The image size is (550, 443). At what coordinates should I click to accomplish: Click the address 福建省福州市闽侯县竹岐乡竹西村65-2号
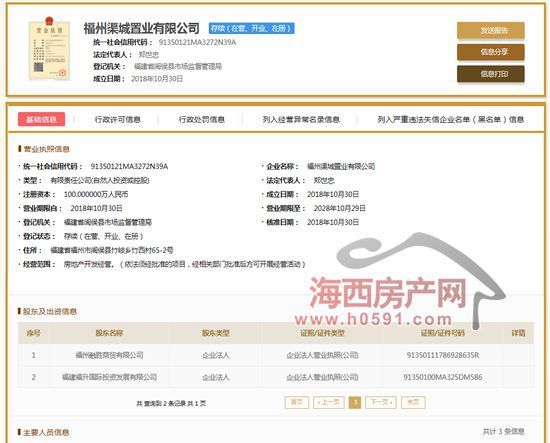112,250
